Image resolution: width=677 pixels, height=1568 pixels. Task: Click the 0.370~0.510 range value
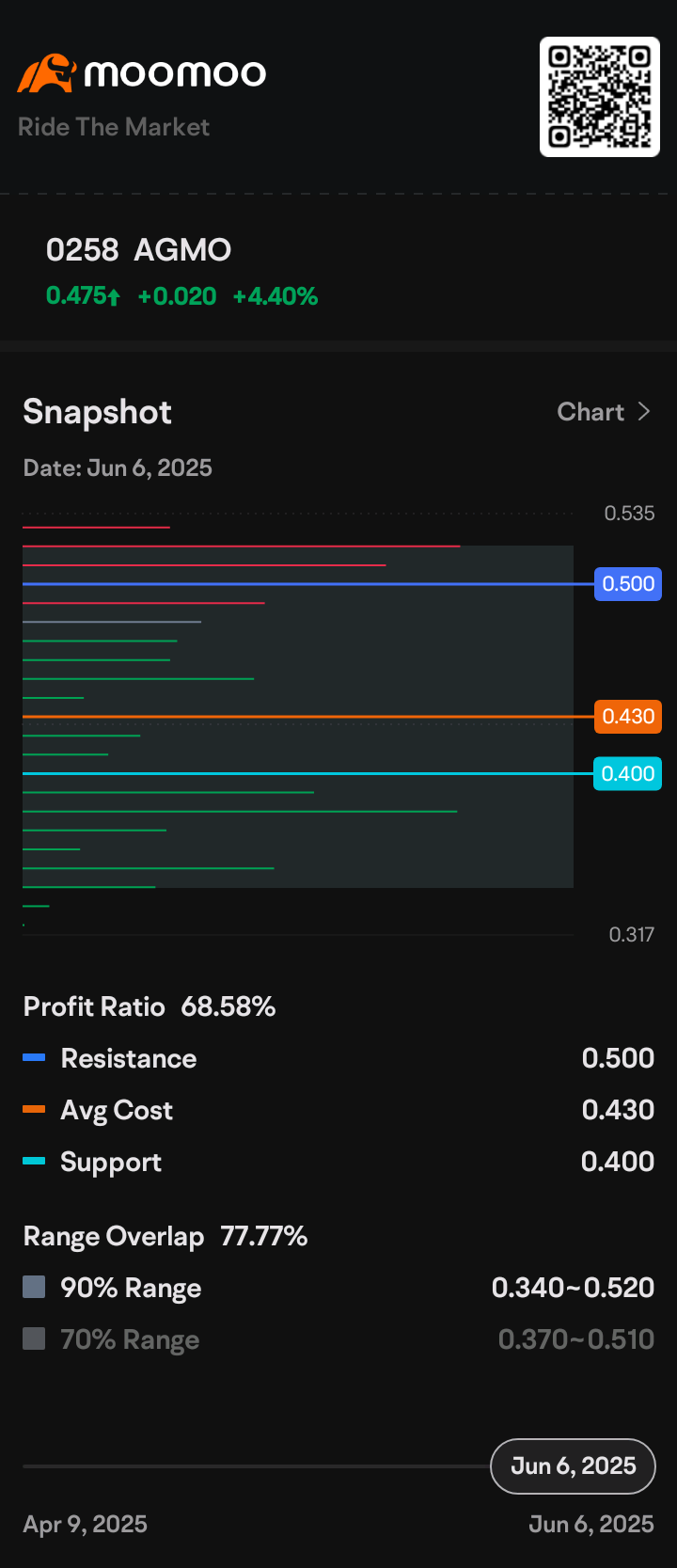(575, 1339)
